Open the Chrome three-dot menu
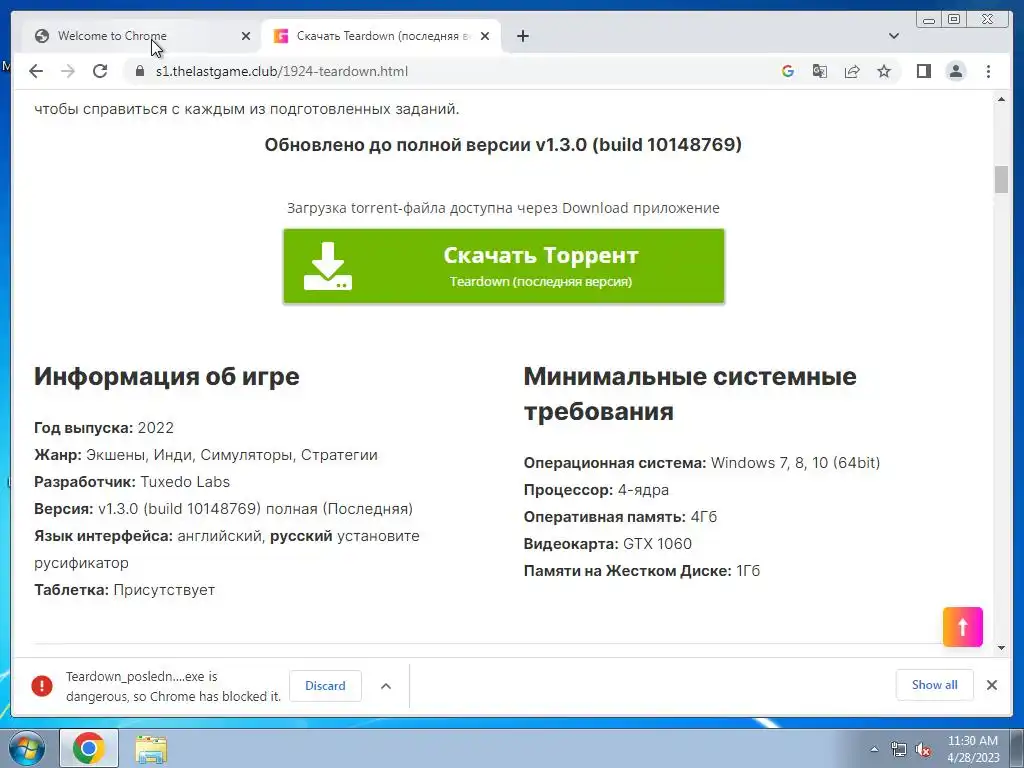Screen dimensions: 1024x768 988,71
